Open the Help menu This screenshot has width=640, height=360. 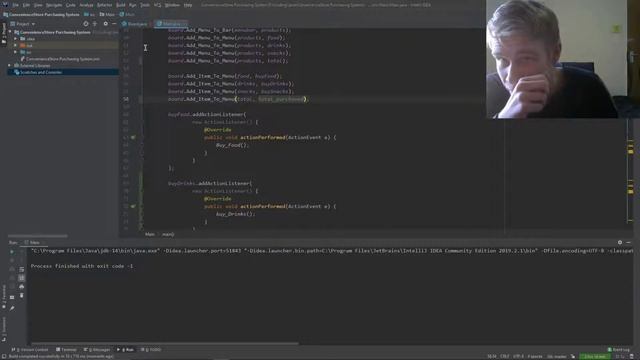tap(188, 5)
